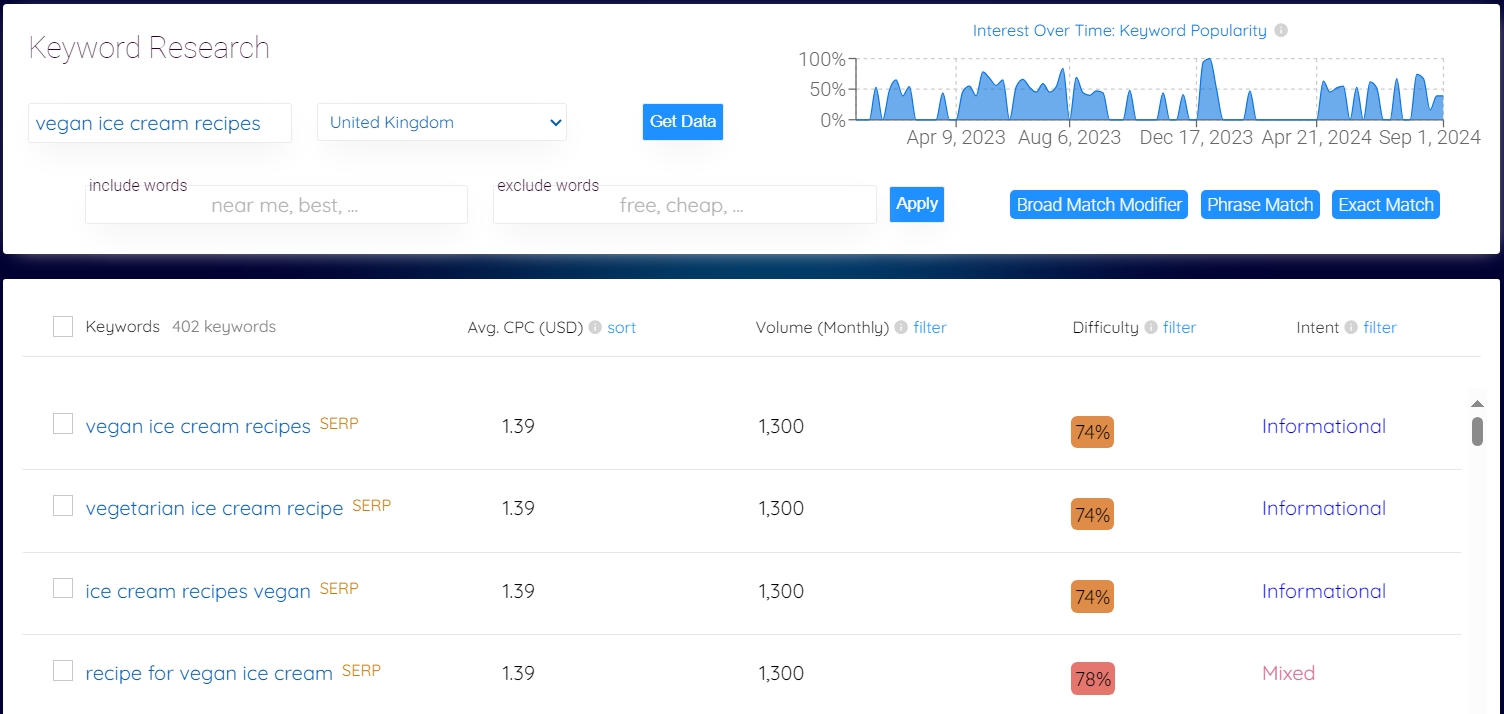Viewport: 1504px width, 714px height.
Task: Click the Apply button for word filters
Action: coord(916,204)
